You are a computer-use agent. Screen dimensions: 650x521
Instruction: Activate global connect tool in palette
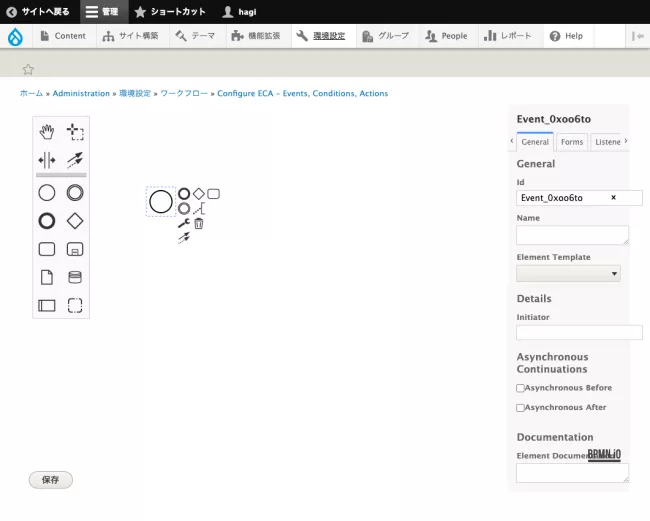pyautogui.click(x=75, y=160)
